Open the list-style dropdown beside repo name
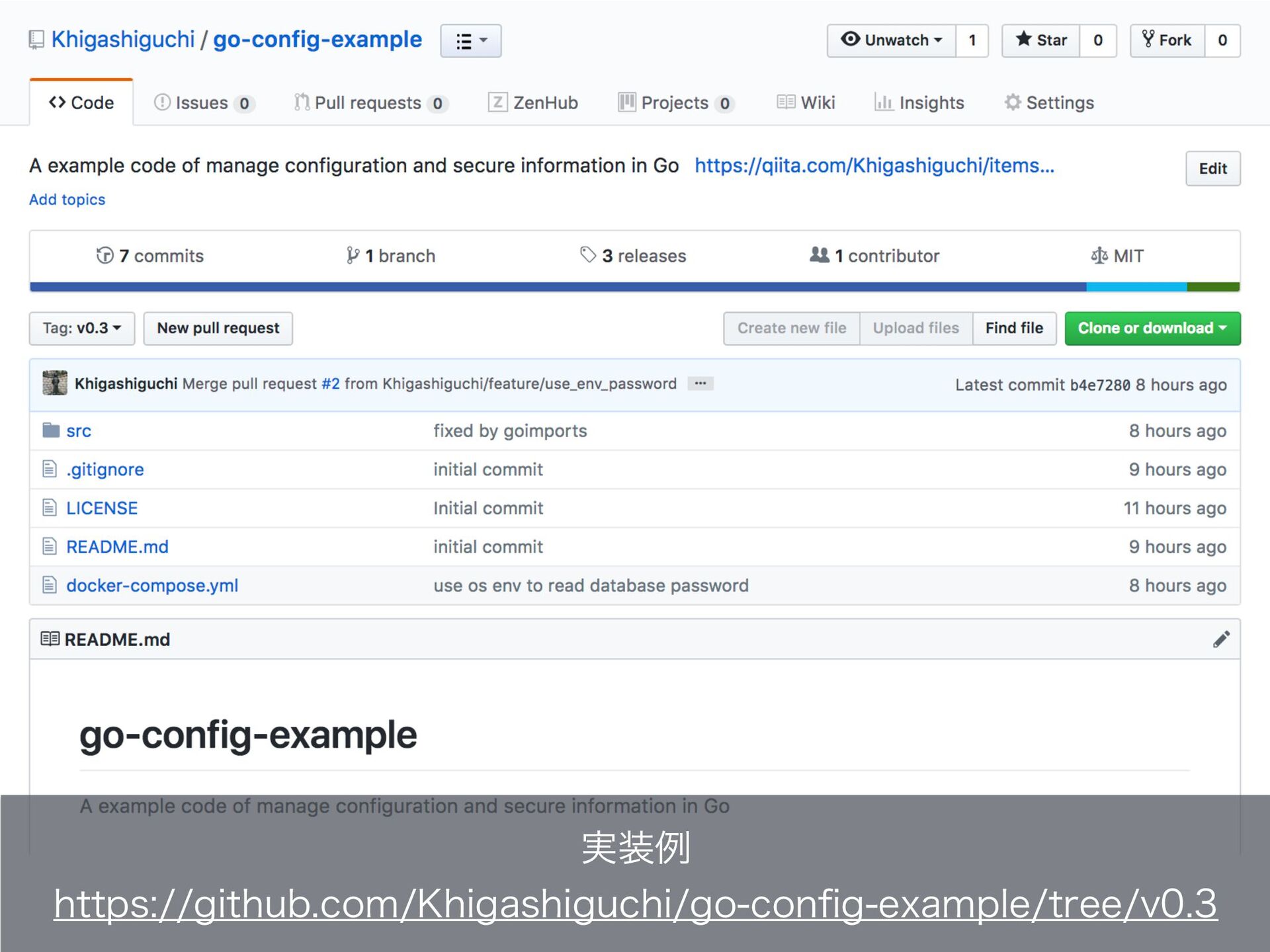Image resolution: width=1270 pixels, height=952 pixels. (471, 41)
